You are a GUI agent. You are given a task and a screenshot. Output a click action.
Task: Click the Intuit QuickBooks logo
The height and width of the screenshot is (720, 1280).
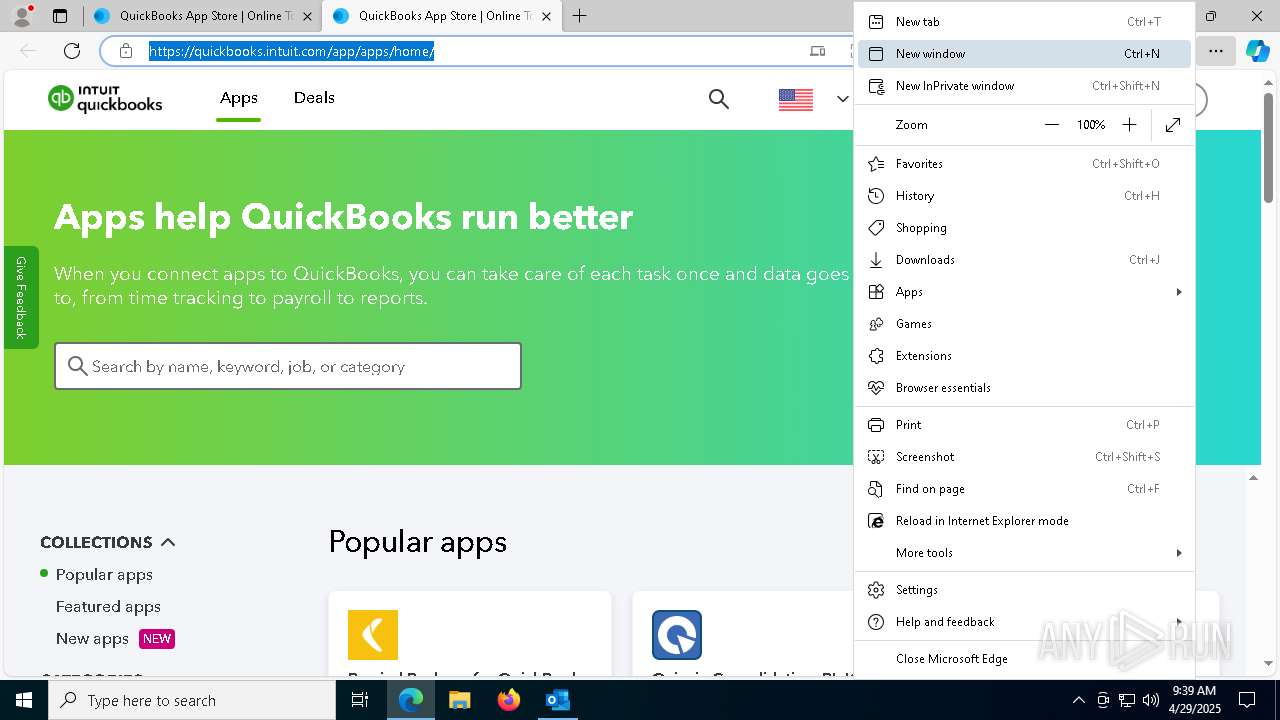click(x=105, y=98)
